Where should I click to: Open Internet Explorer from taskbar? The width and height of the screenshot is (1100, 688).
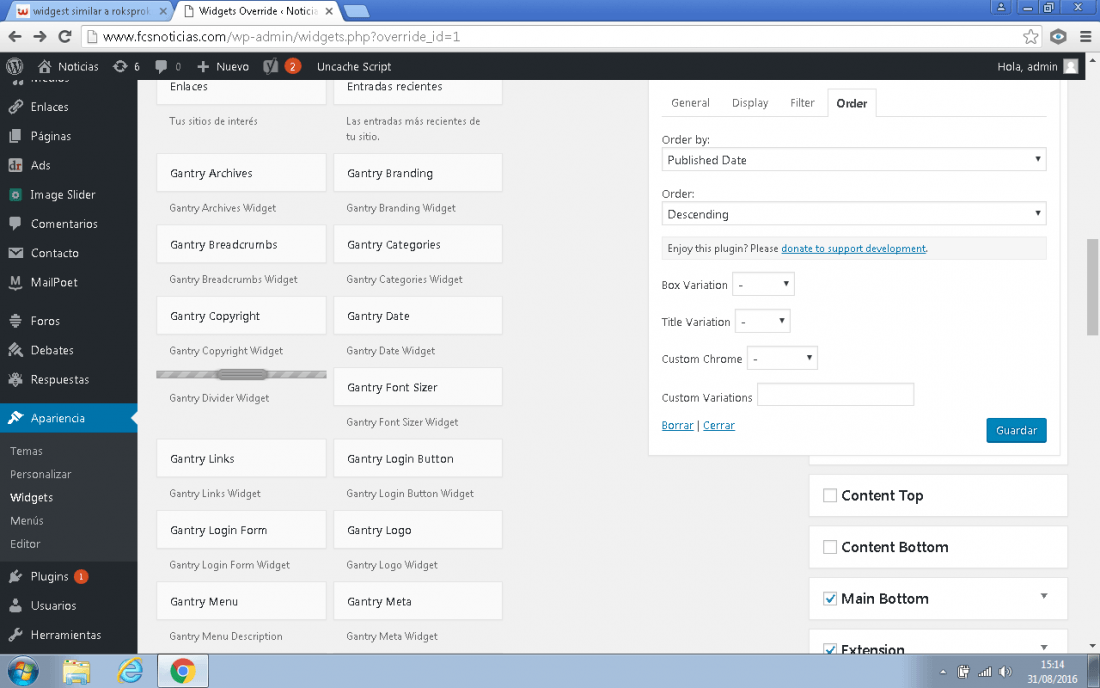click(130, 672)
